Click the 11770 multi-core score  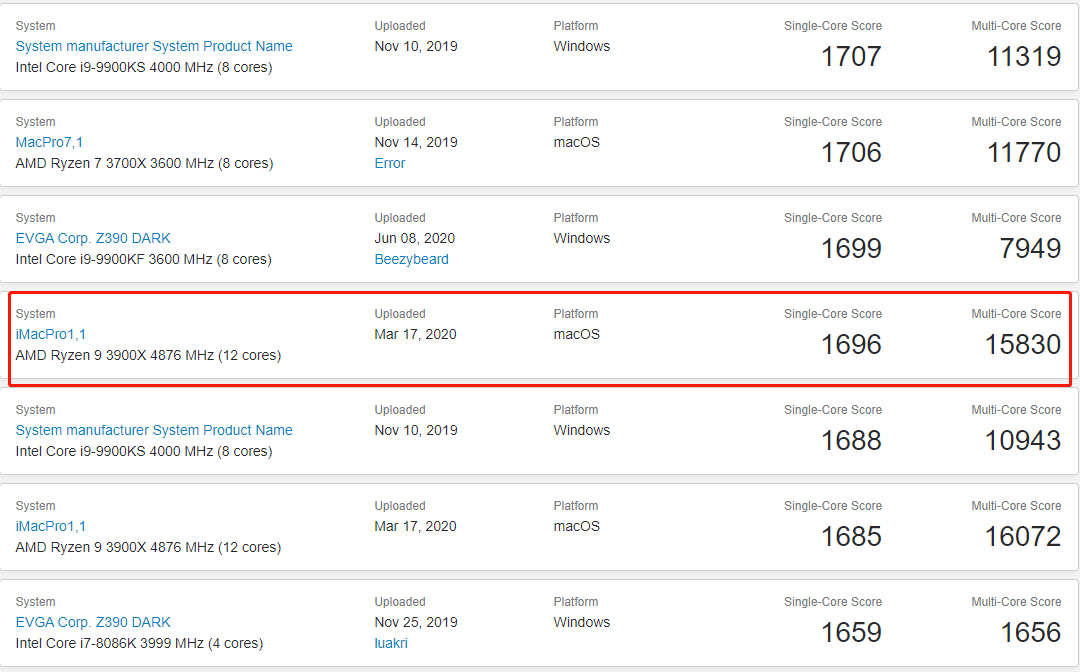pos(1024,153)
